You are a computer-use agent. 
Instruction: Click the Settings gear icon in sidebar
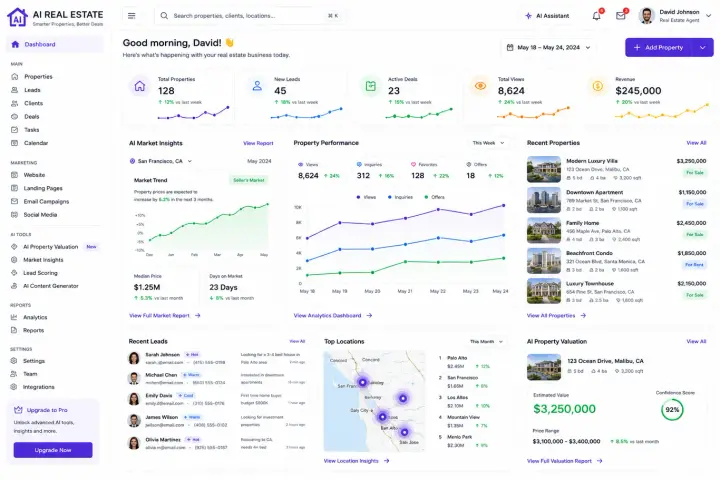pos(14,361)
